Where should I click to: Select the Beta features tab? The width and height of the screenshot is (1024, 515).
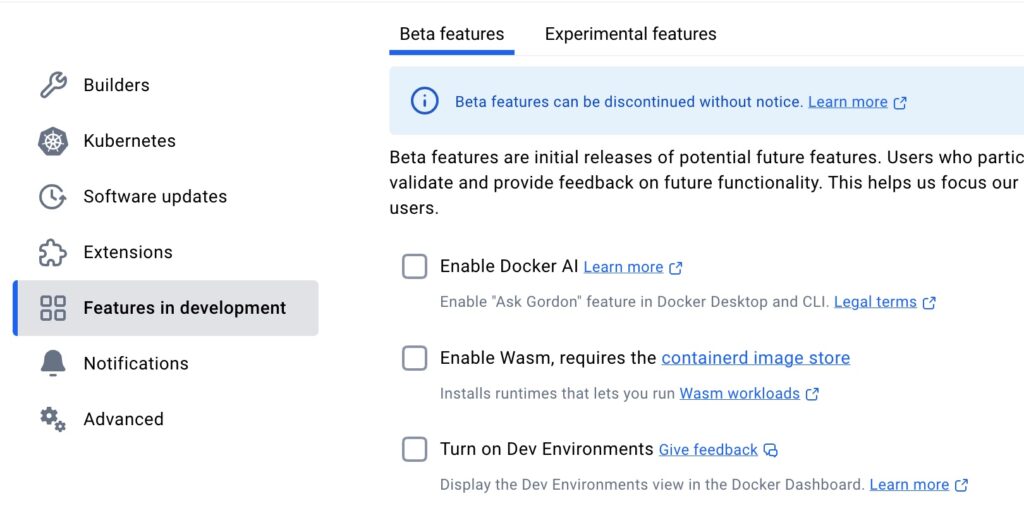[452, 34]
